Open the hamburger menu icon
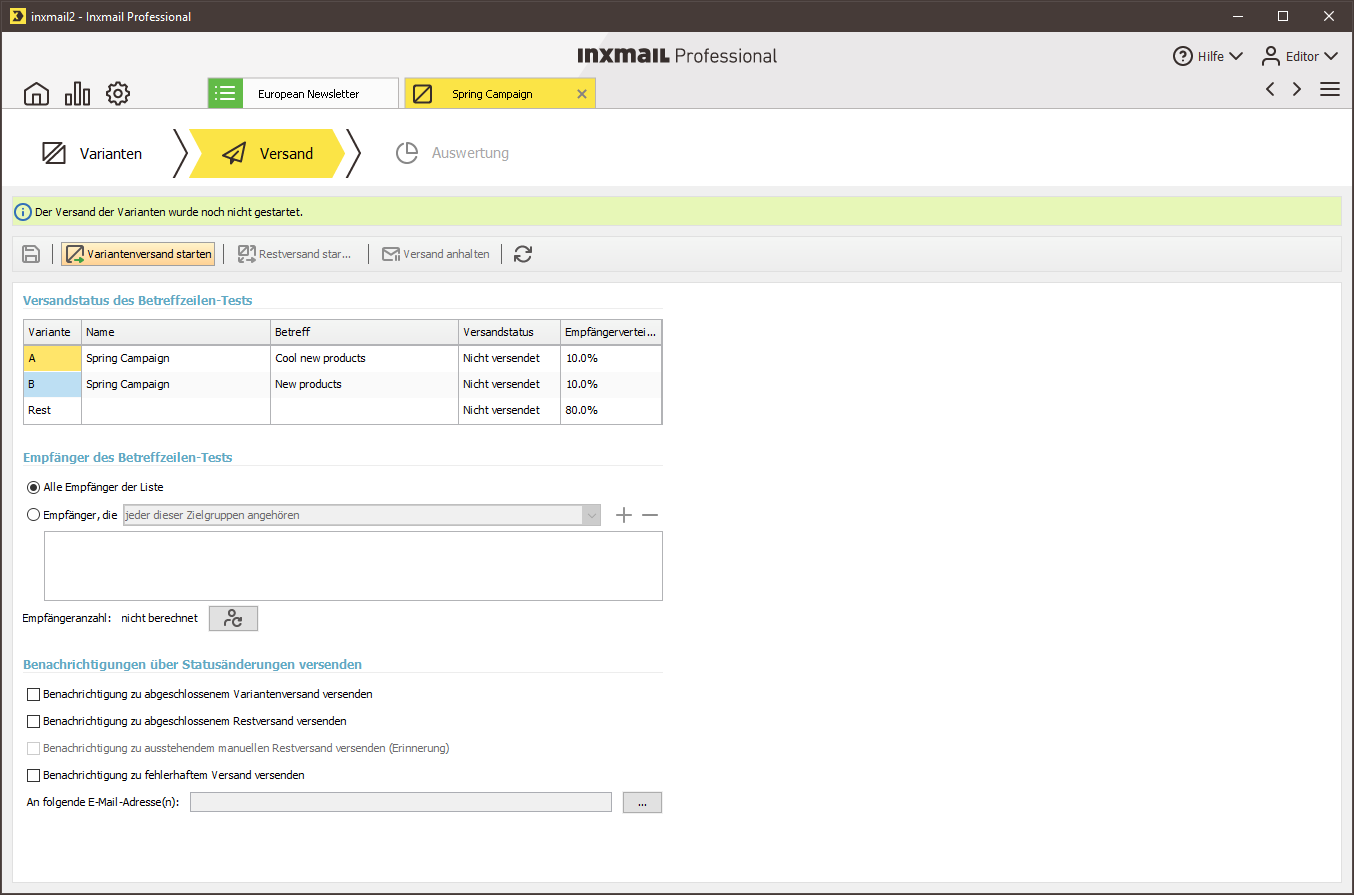Image resolution: width=1354 pixels, height=895 pixels. tap(1330, 89)
